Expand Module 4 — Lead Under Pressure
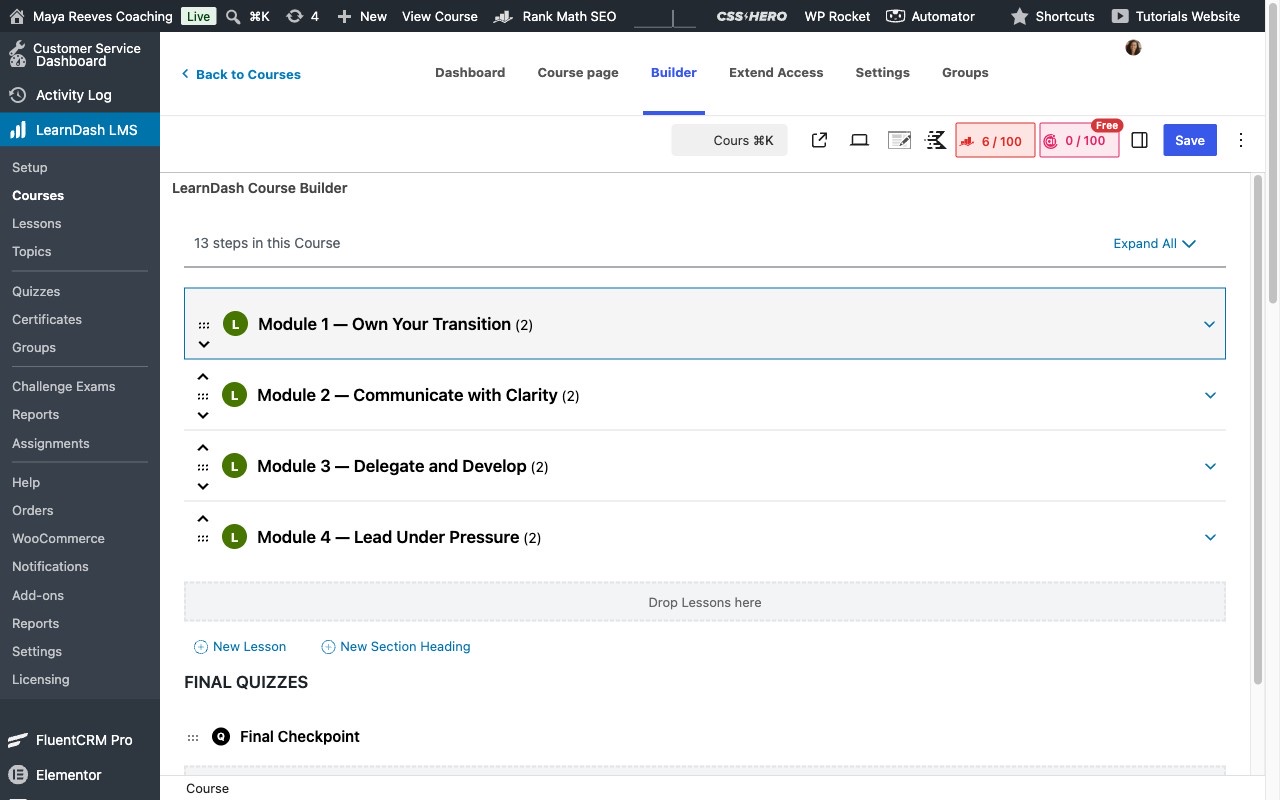This screenshot has height=800, width=1280. coord(1210,537)
